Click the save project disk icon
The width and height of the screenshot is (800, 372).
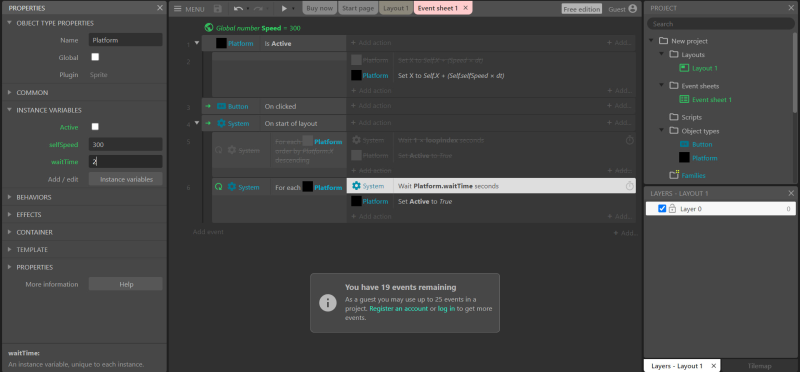pos(218,9)
